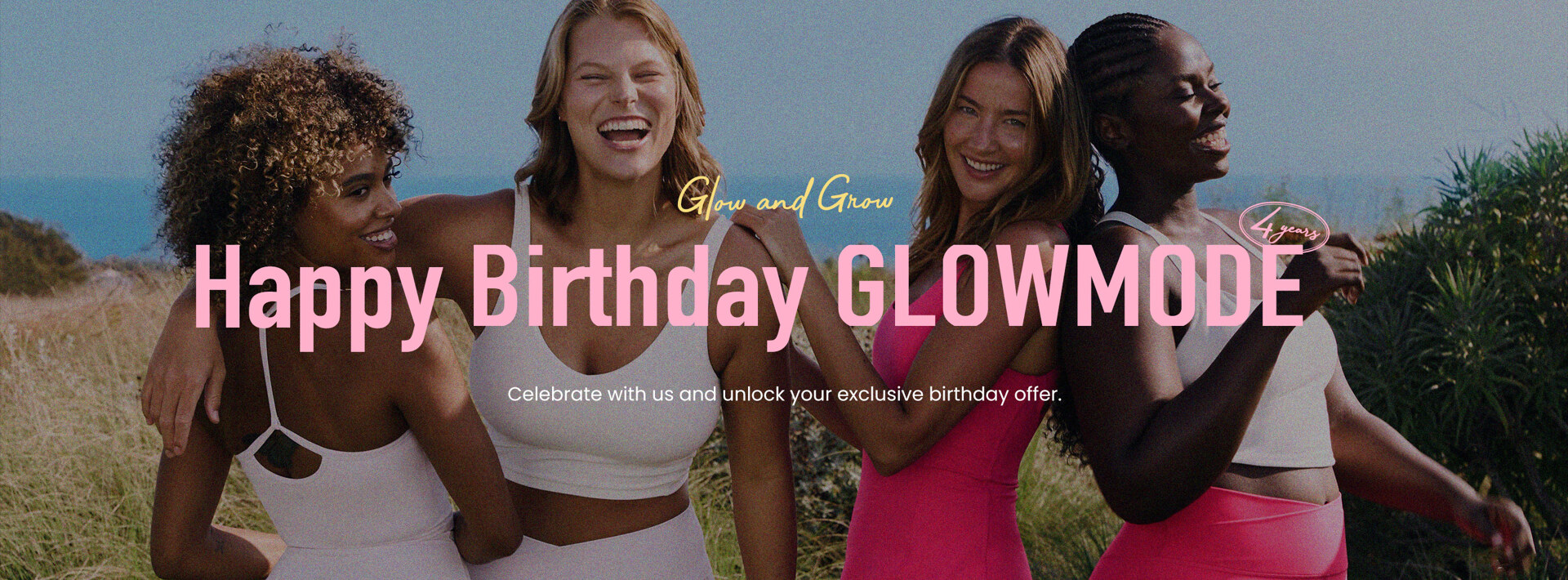
Task: Click the pink "4 years" circular badge
Action: point(1285,230)
